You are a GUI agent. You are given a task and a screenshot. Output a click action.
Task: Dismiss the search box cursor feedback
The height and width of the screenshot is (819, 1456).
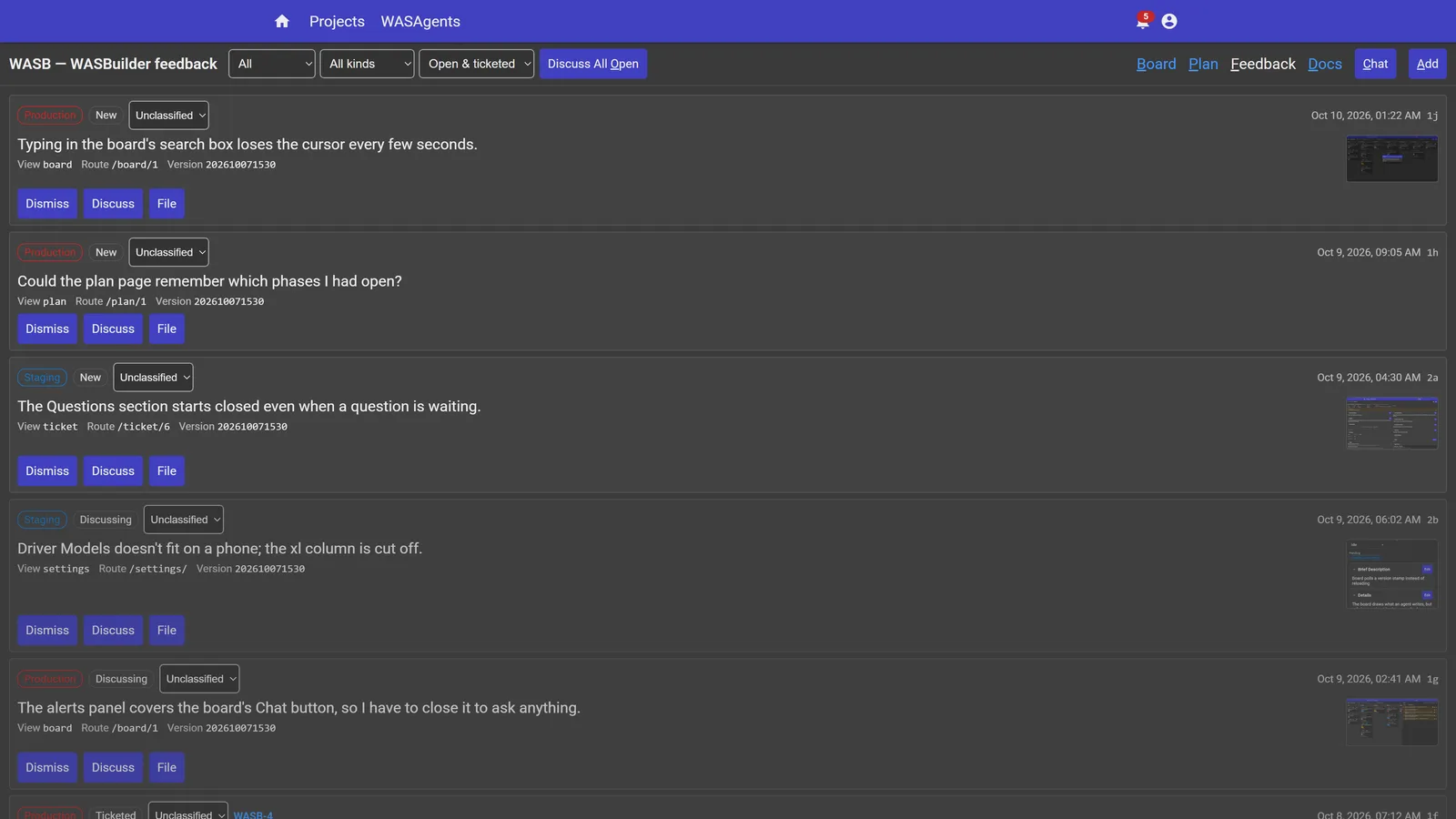[x=47, y=204]
